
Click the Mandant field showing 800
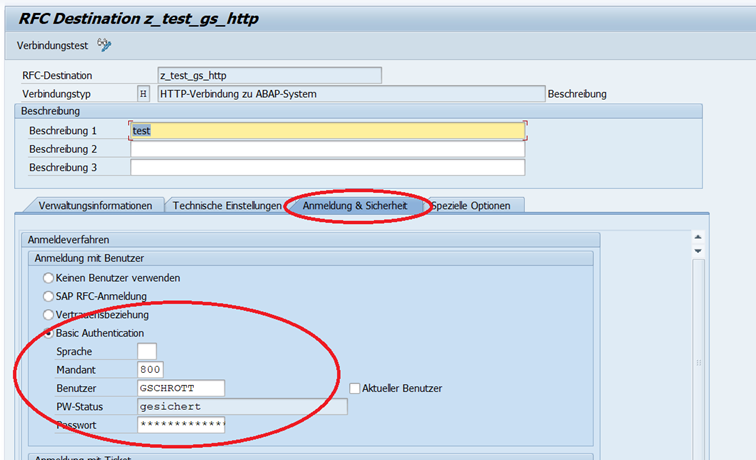point(150,369)
